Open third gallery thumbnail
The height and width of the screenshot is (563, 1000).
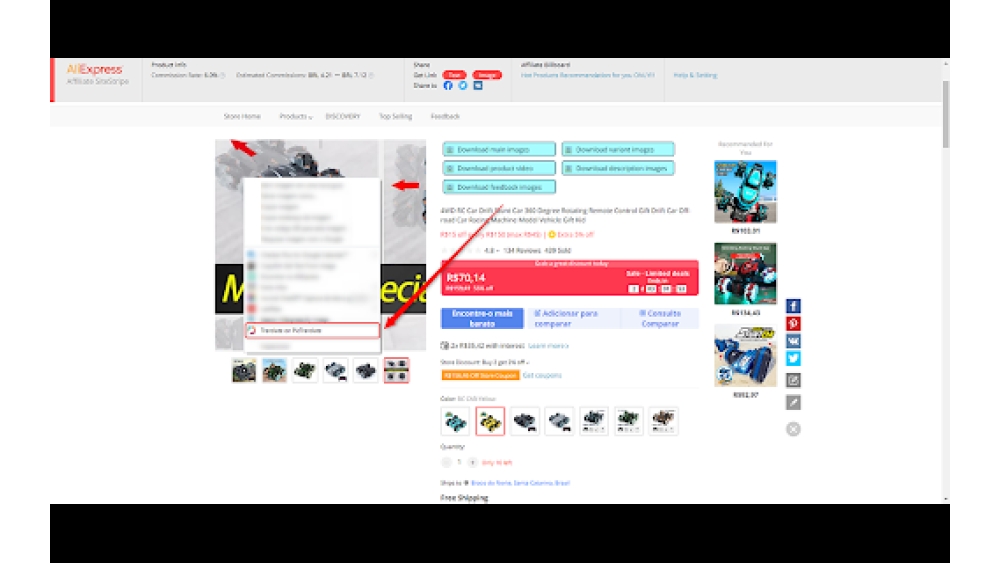click(x=305, y=370)
